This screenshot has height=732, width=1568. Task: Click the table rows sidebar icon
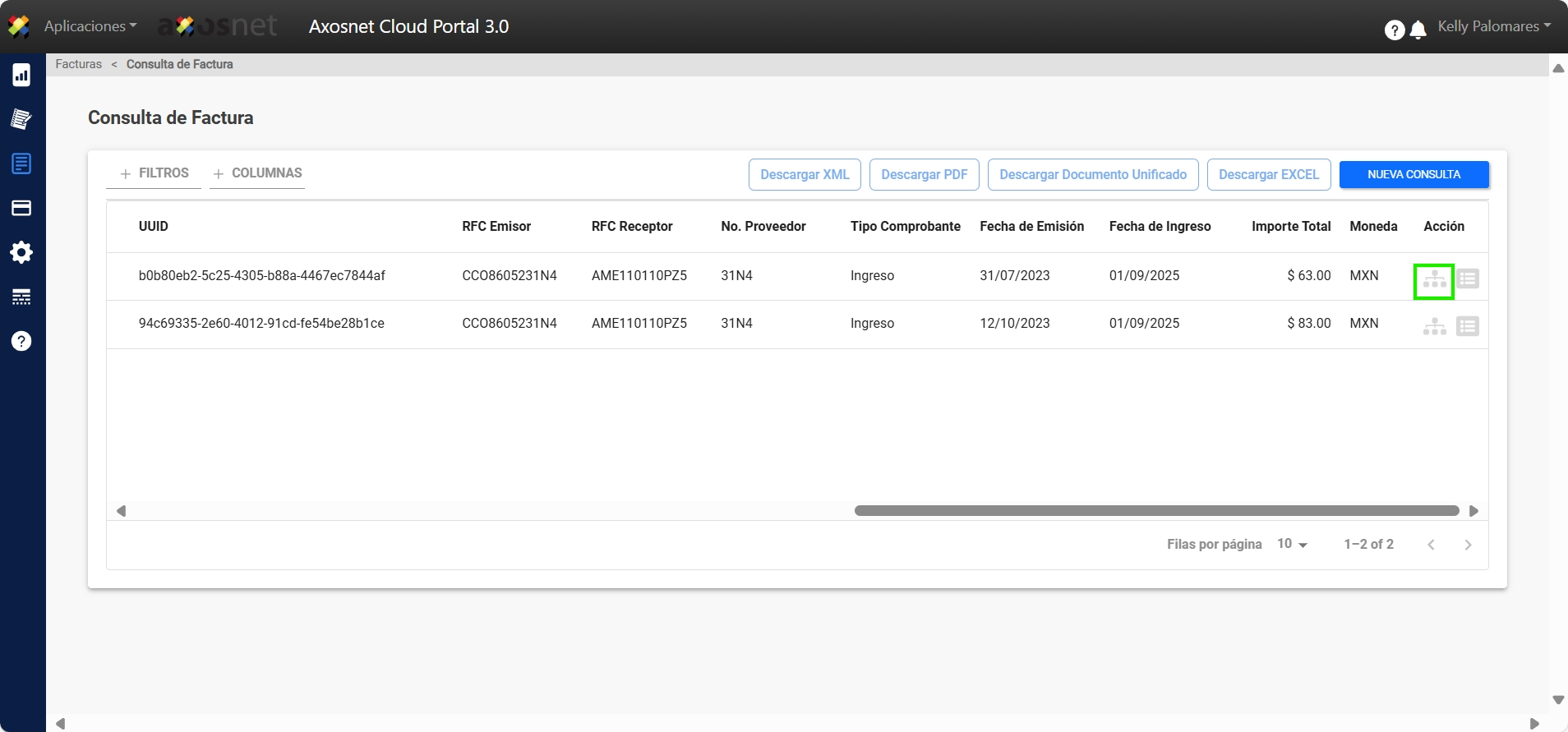pos(21,297)
